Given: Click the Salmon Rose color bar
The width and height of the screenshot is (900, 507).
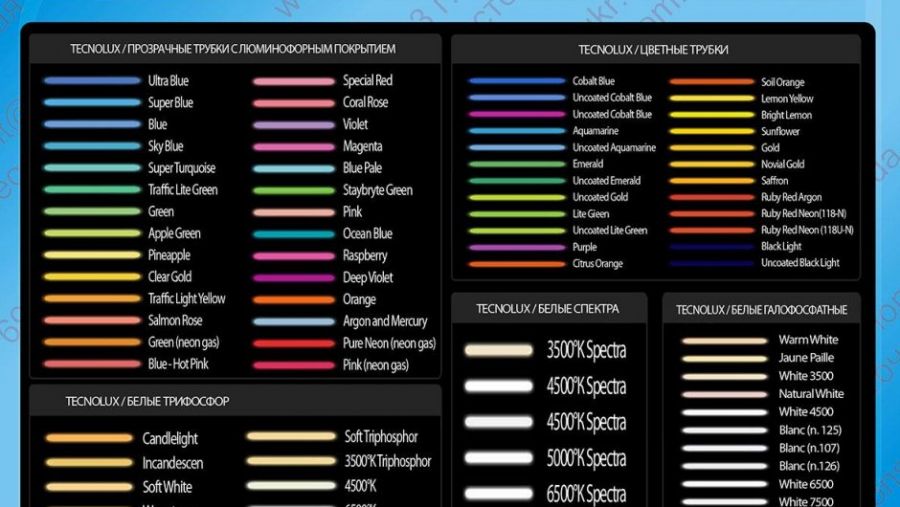Looking at the screenshot, I should (x=92, y=320).
